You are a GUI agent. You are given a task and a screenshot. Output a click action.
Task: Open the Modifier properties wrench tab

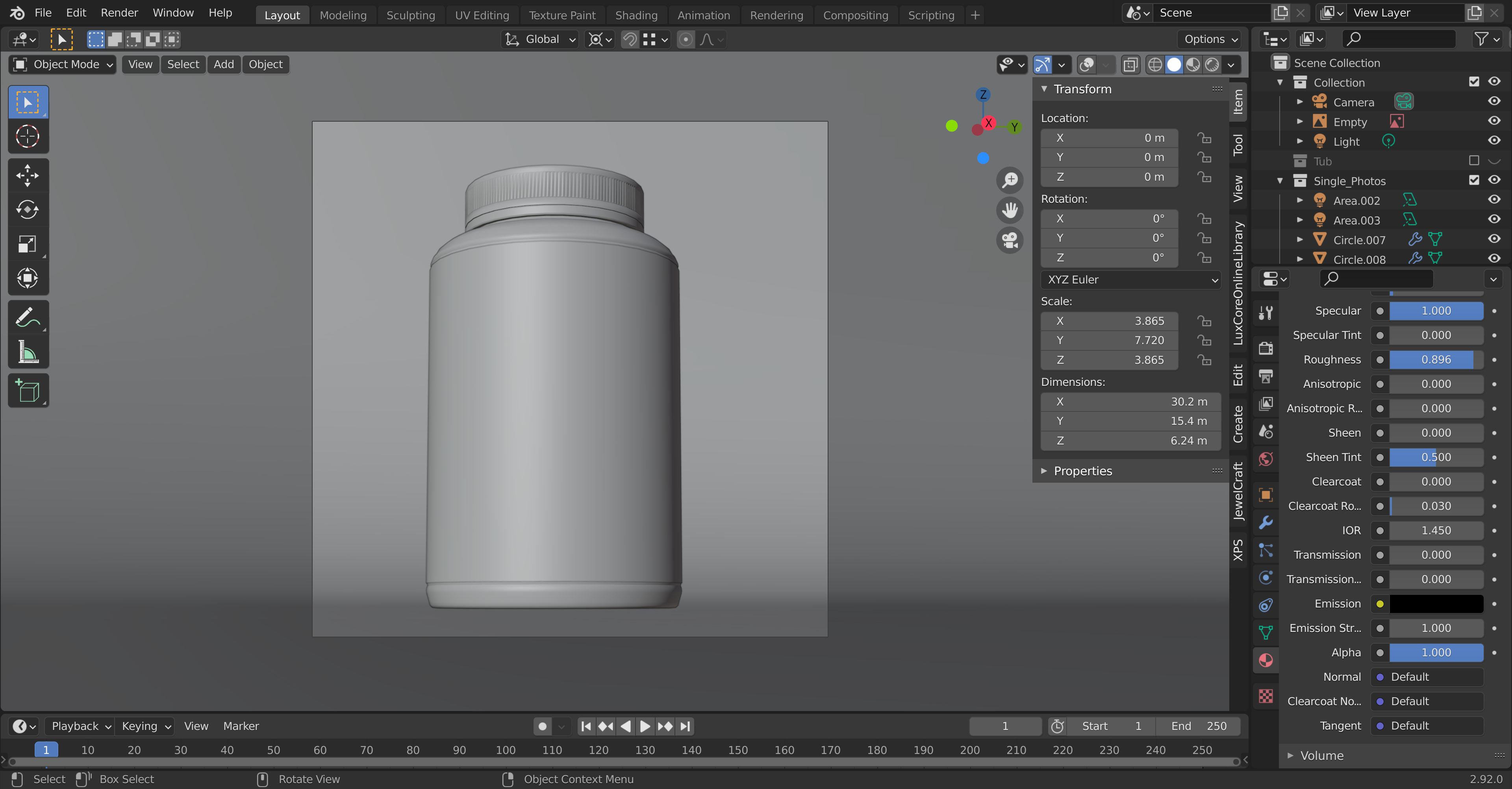point(1266,522)
